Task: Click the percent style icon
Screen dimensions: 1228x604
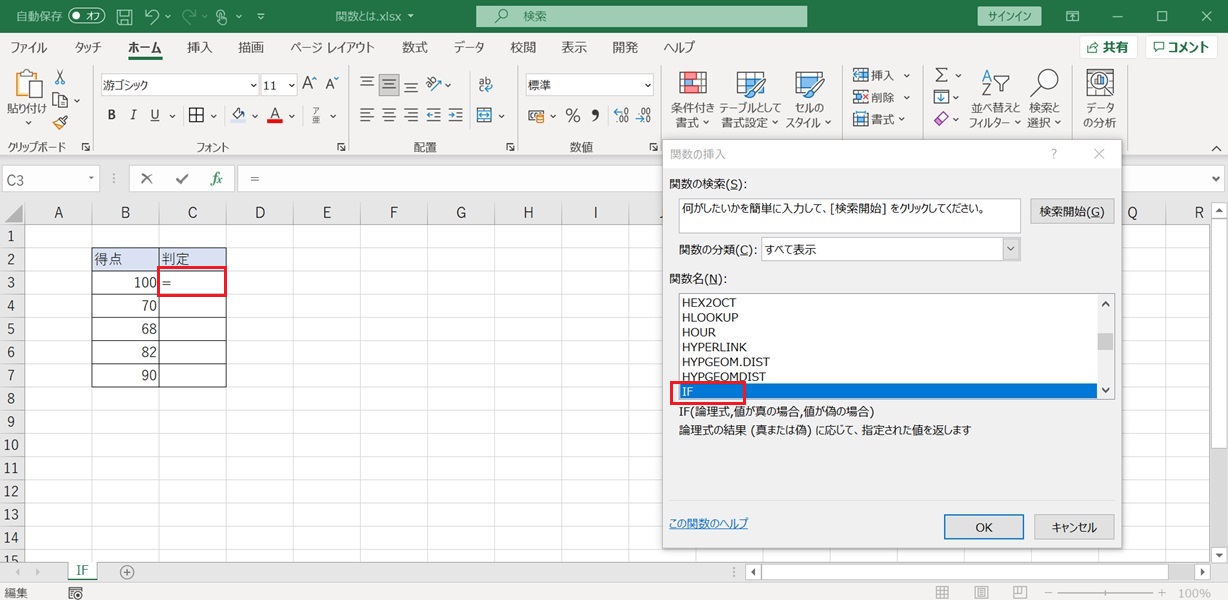Action: tap(573, 116)
